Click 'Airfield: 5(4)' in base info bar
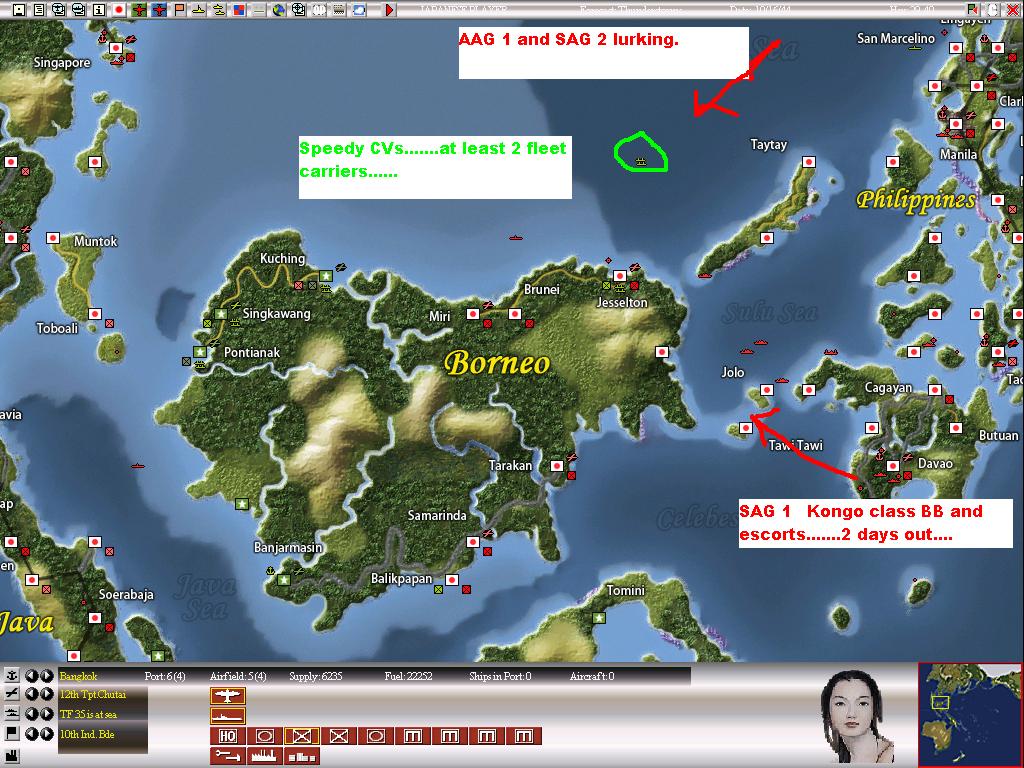This screenshot has width=1024, height=768. point(238,676)
